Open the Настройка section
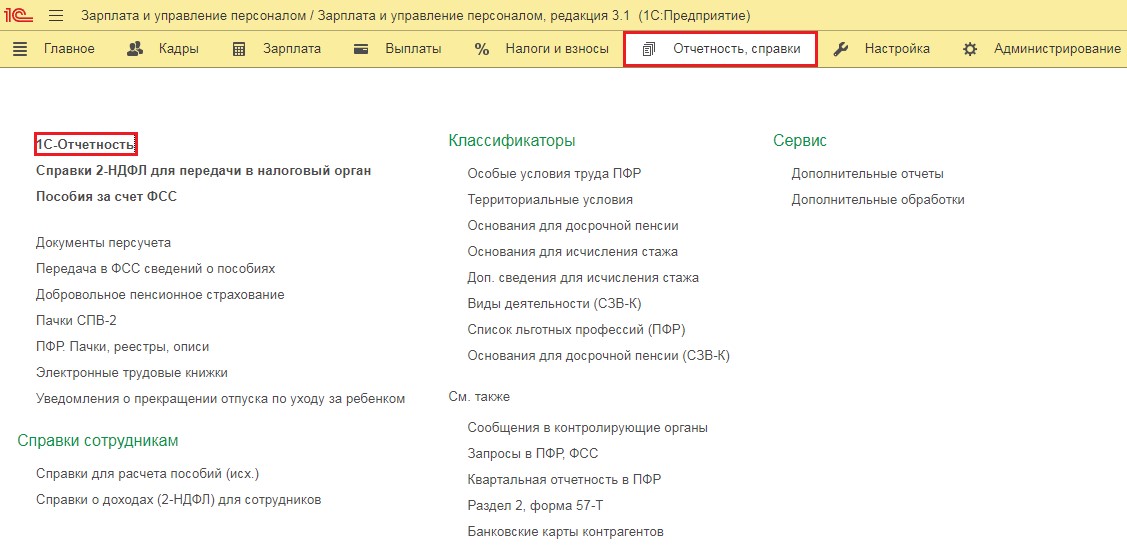Image resolution: width=1127 pixels, height=548 pixels. (897, 49)
